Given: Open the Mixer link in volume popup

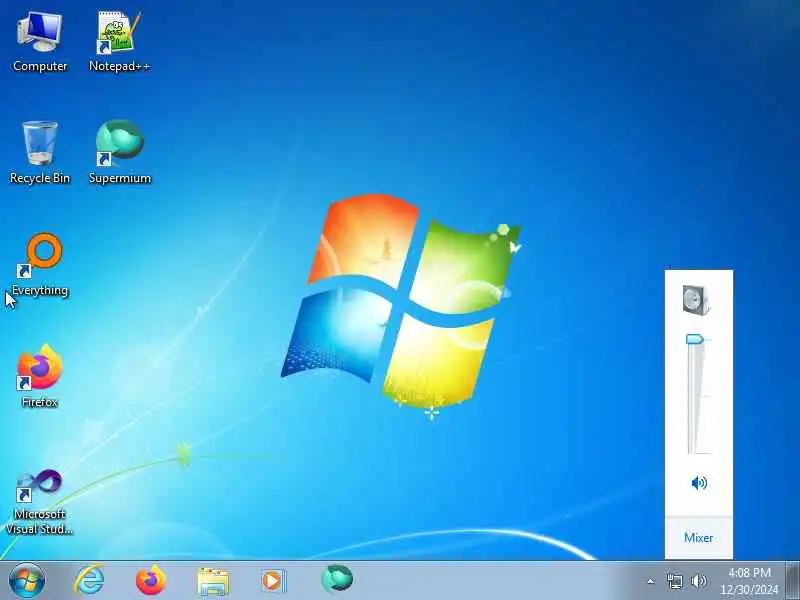Looking at the screenshot, I should 698,537.
